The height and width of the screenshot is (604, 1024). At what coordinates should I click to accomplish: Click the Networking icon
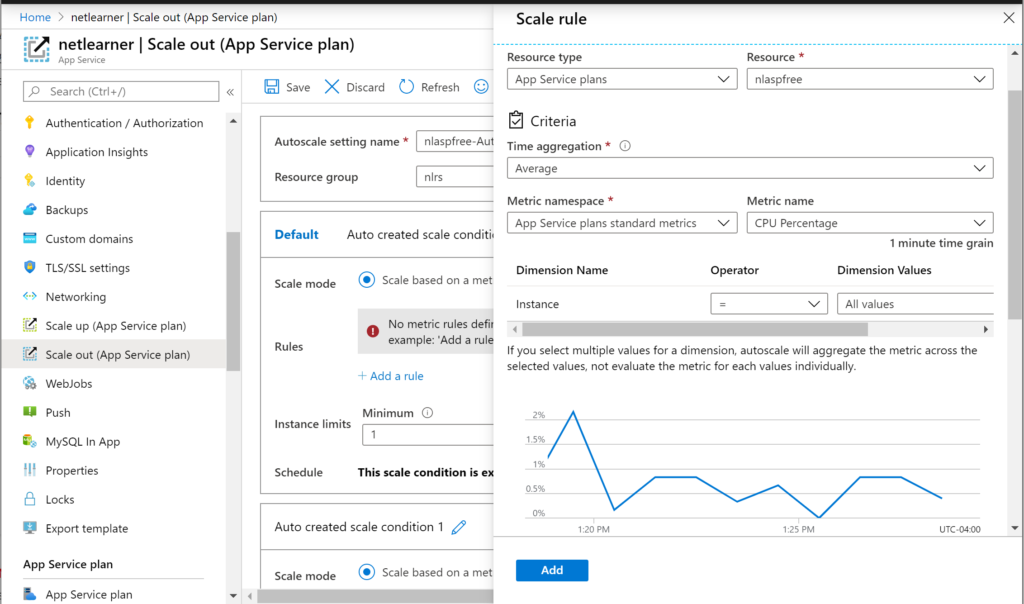(x=29, y=296)
